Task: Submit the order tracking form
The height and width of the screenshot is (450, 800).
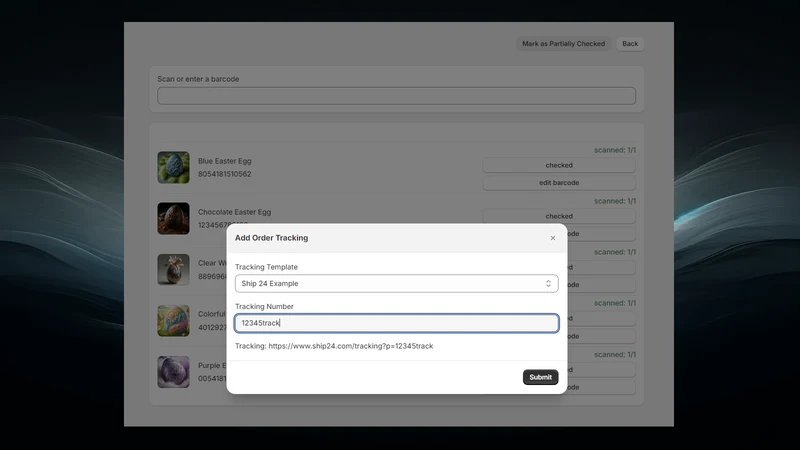Action: 540,377
